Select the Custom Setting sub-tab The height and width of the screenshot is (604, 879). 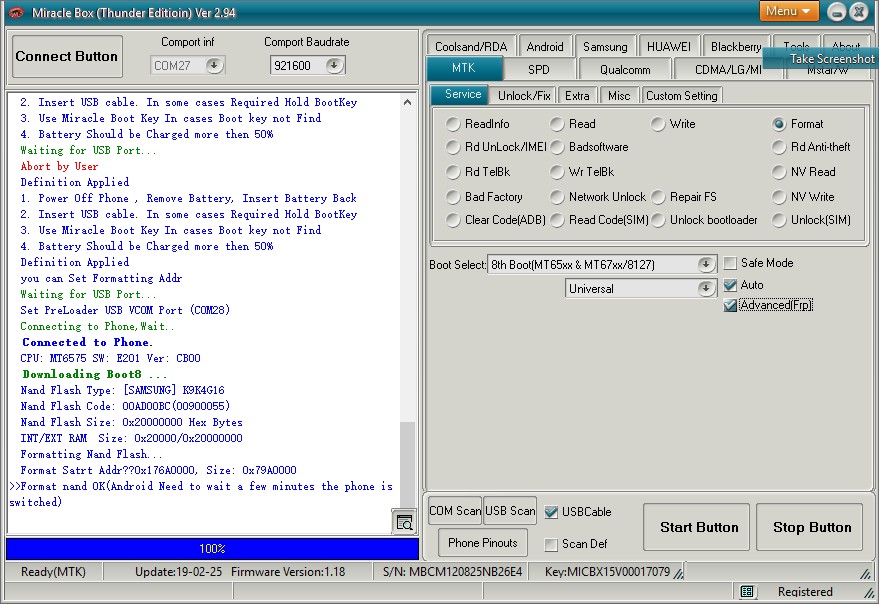[x=682, y=95]
